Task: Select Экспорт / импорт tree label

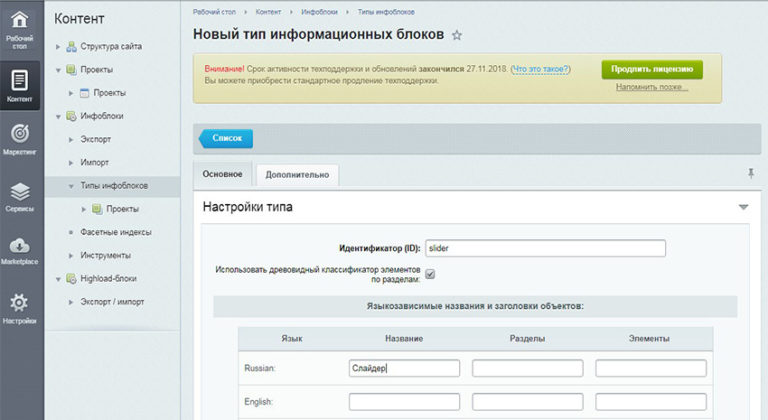Action: coord(112,302)
